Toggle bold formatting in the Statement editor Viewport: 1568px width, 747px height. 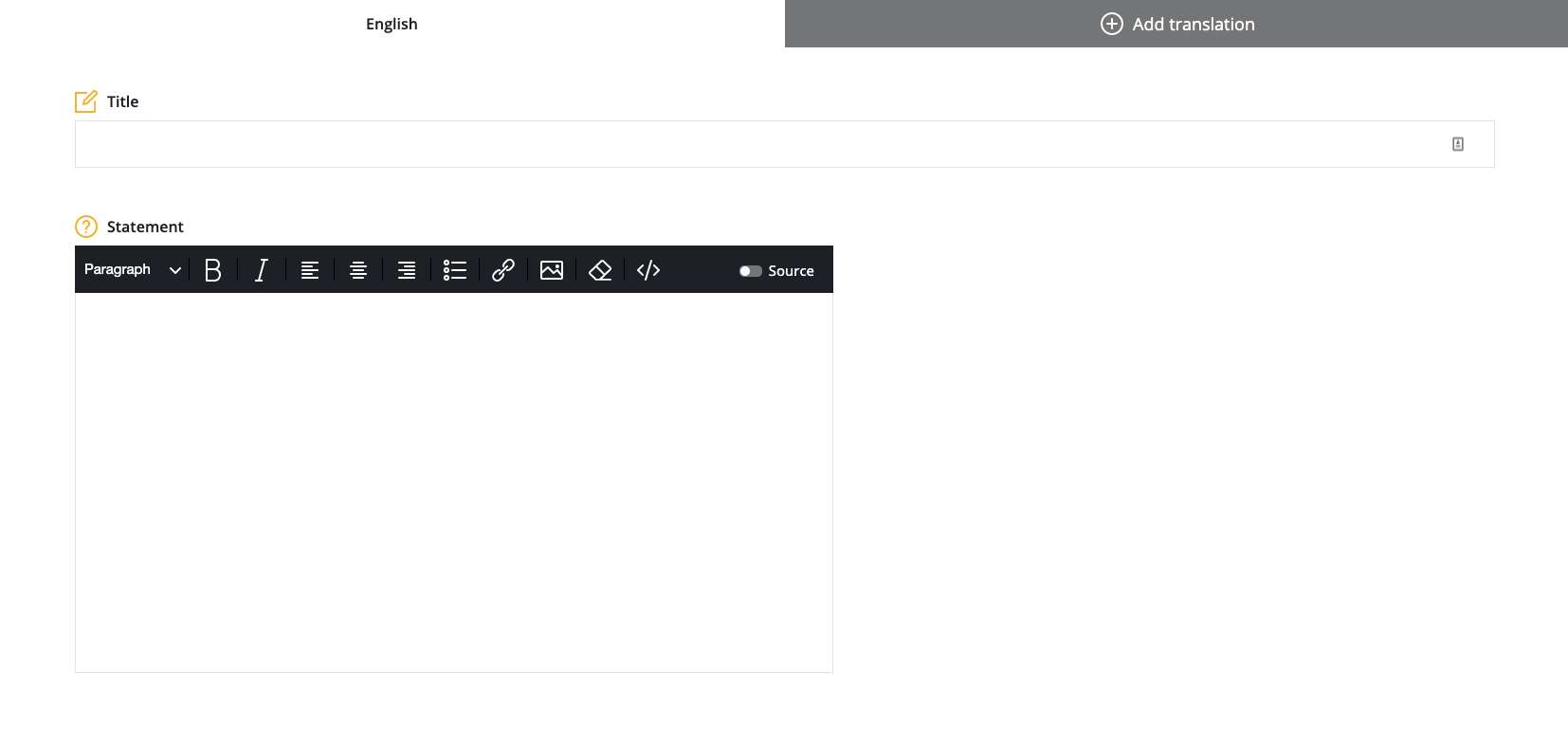213,270
